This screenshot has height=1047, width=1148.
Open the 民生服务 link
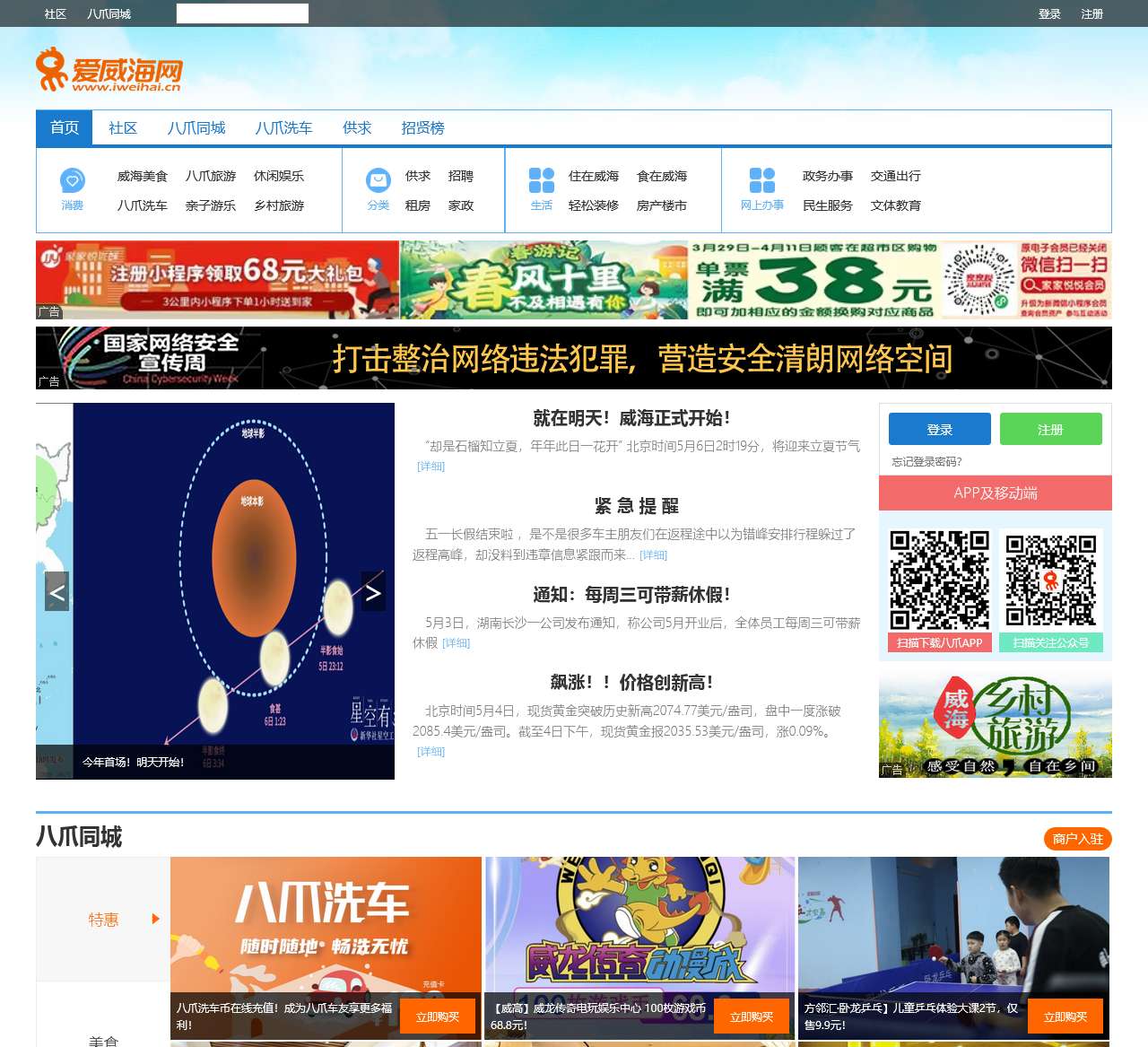pos(828,205)
